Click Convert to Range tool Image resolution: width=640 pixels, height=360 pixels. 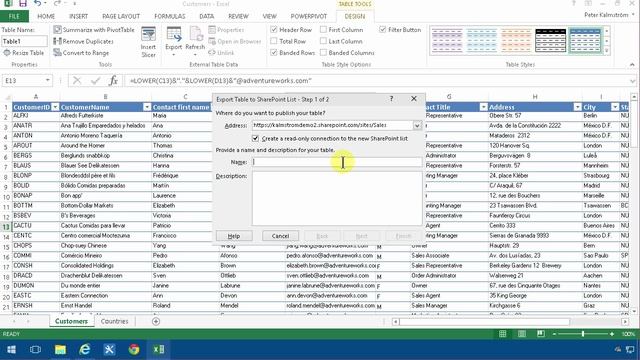point(81,53)
